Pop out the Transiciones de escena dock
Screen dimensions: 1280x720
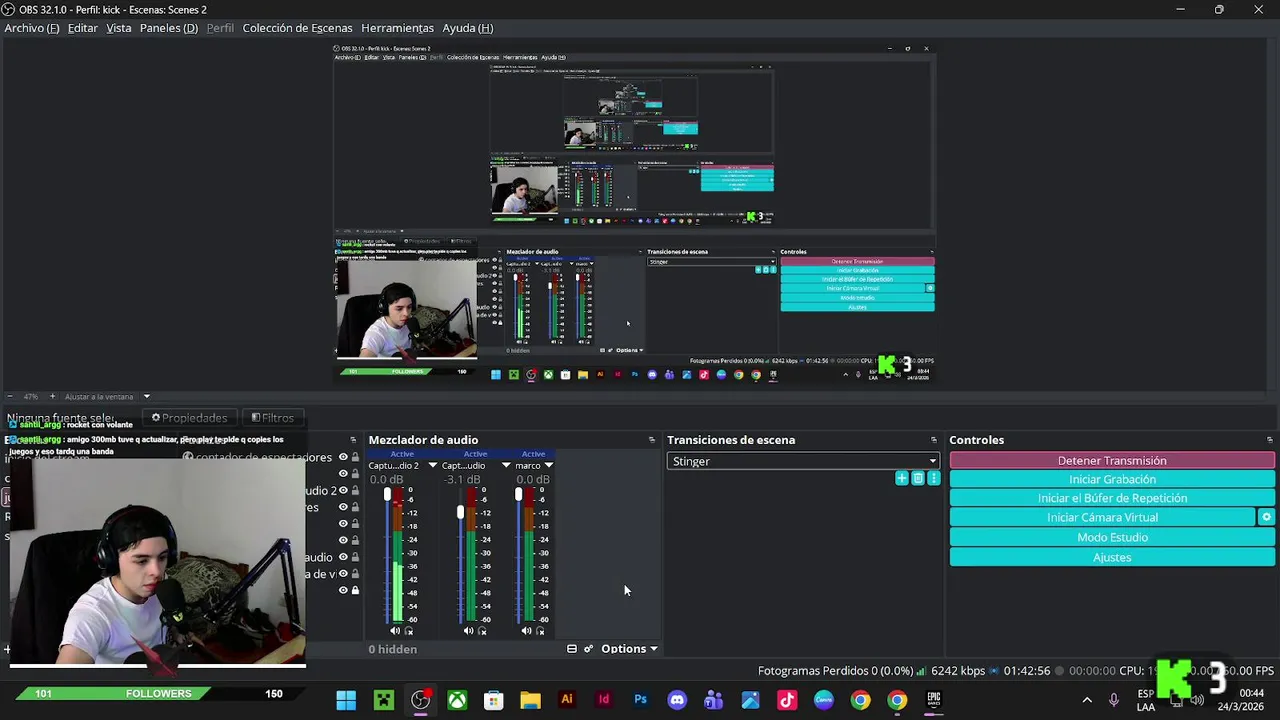tap(934, 440)
